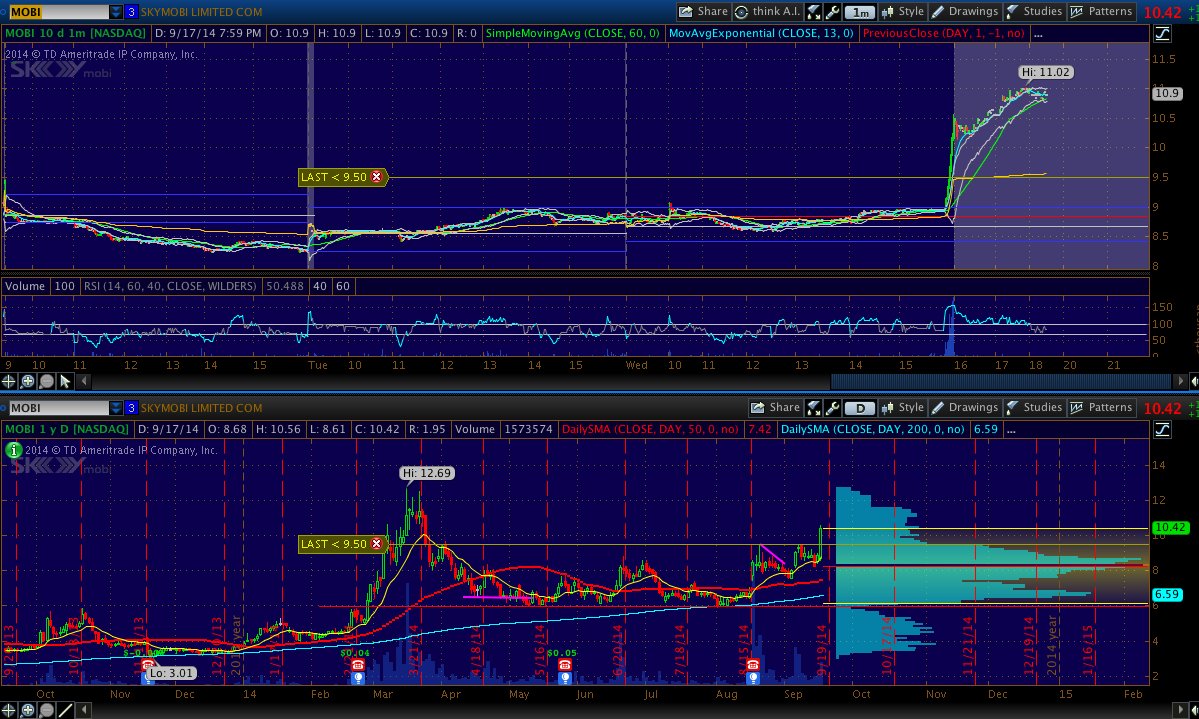Click Share button on the lower chart
This screenshot has height=719, width=1199.
tap(775, 408)
